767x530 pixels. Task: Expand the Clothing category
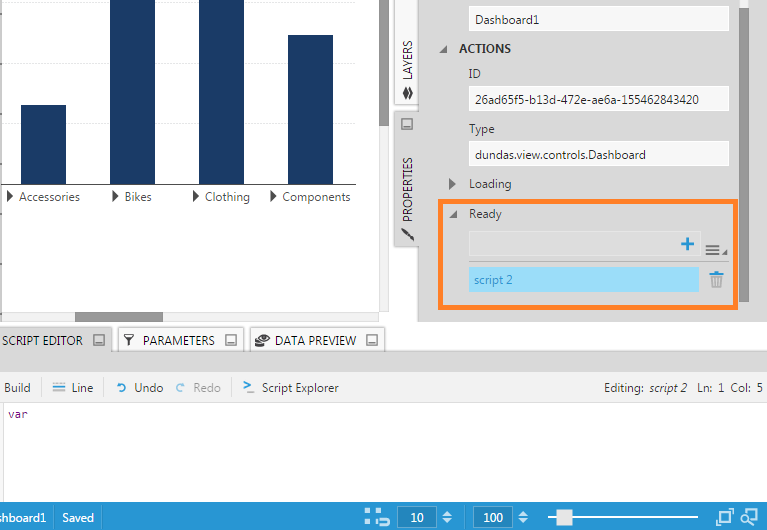click(196, 196)
